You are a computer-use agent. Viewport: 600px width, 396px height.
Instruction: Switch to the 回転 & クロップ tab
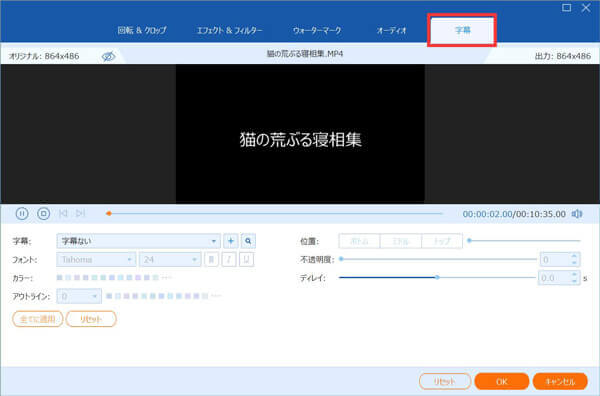(142, 30)
